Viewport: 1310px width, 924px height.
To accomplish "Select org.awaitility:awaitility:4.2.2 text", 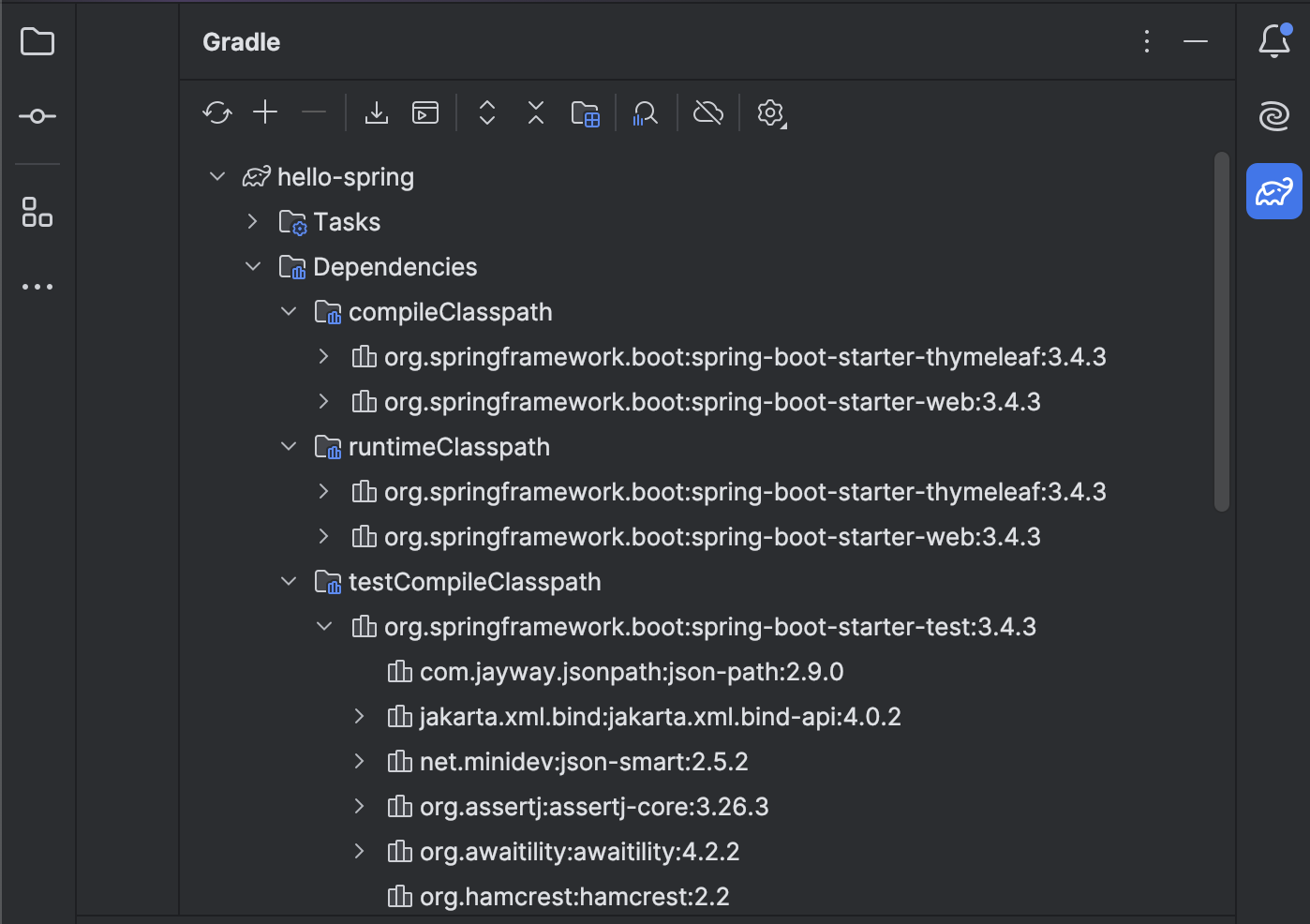I will coord(580,852).
